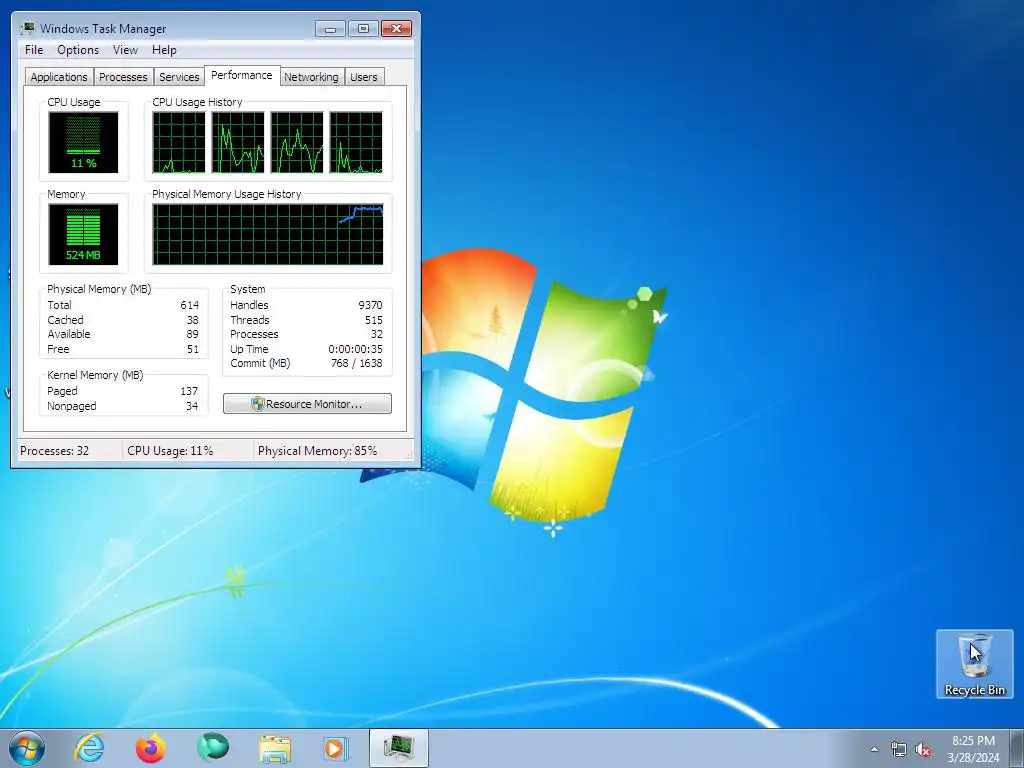Click the Physical Memory Total value 614
Viewport: 1024px width, 768px height.
[189, 305]
